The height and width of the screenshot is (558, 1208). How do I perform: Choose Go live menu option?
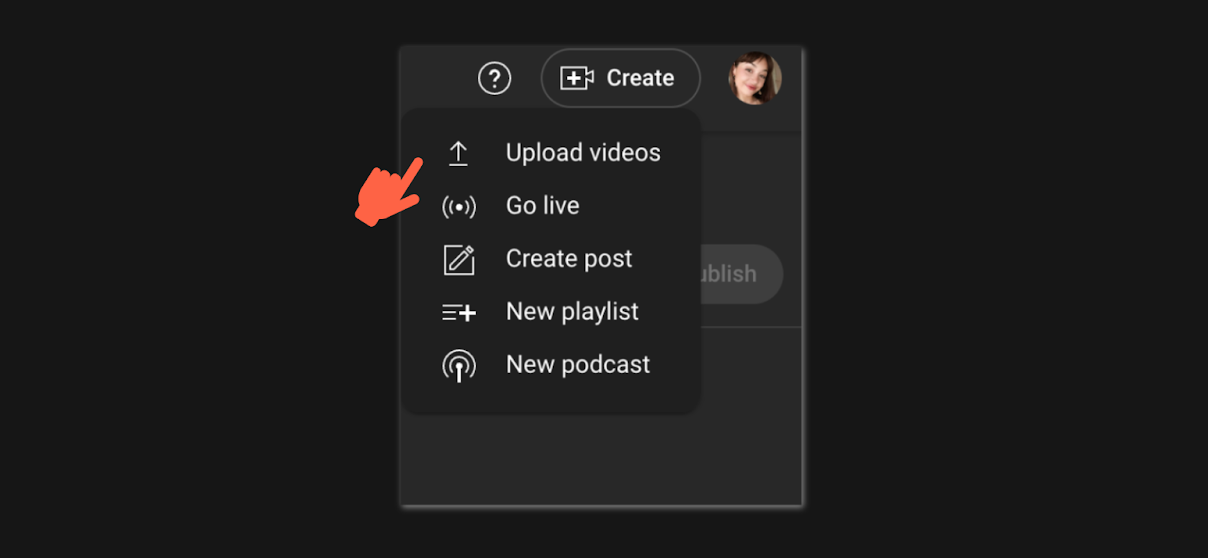551,206
